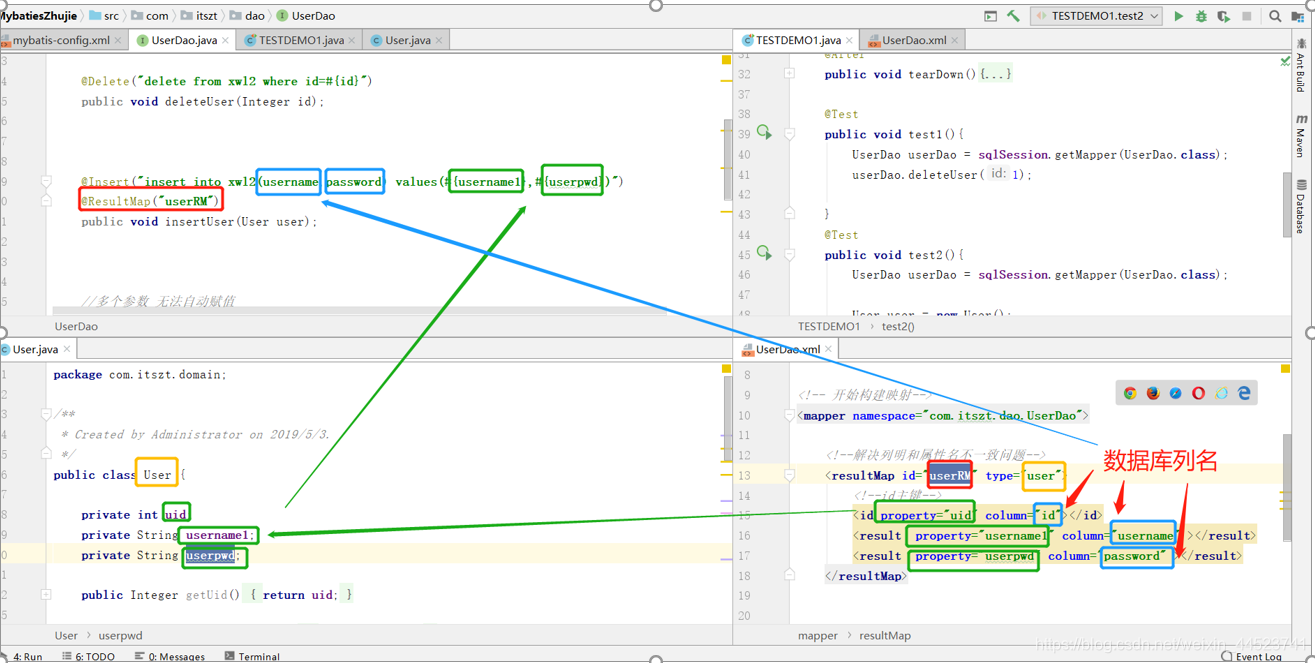The width and height of the screenshot is (1315, 663).
Task: Click the horizontal scrollbar in UserDao.java editor
Action: [x=359, y=311]
